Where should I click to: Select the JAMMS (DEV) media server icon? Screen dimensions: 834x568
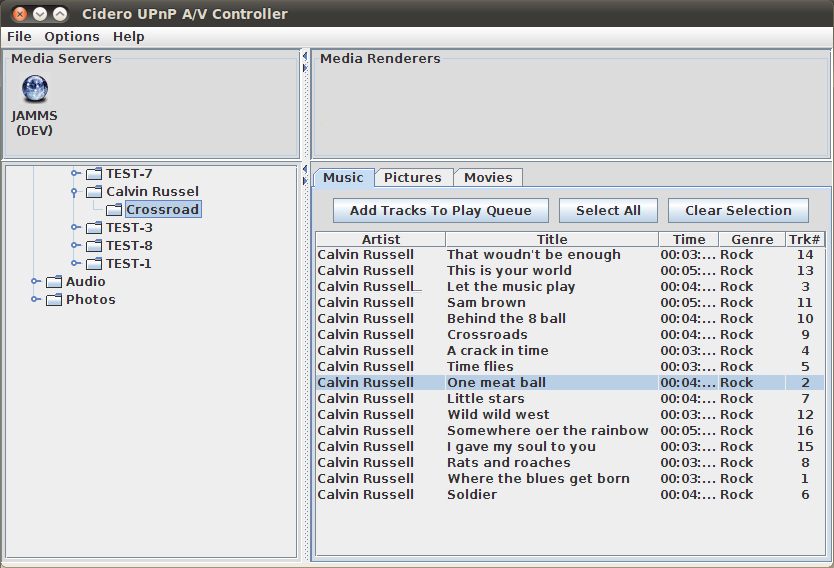tap(35, 88)
